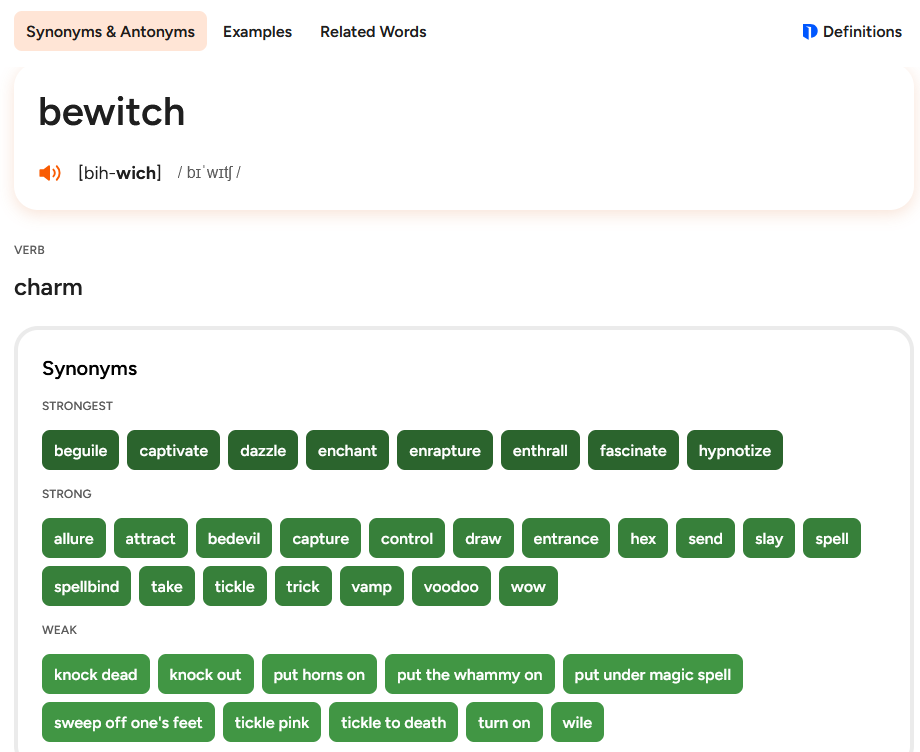Click the 'entrance' synonym chip

coord(566,539)
